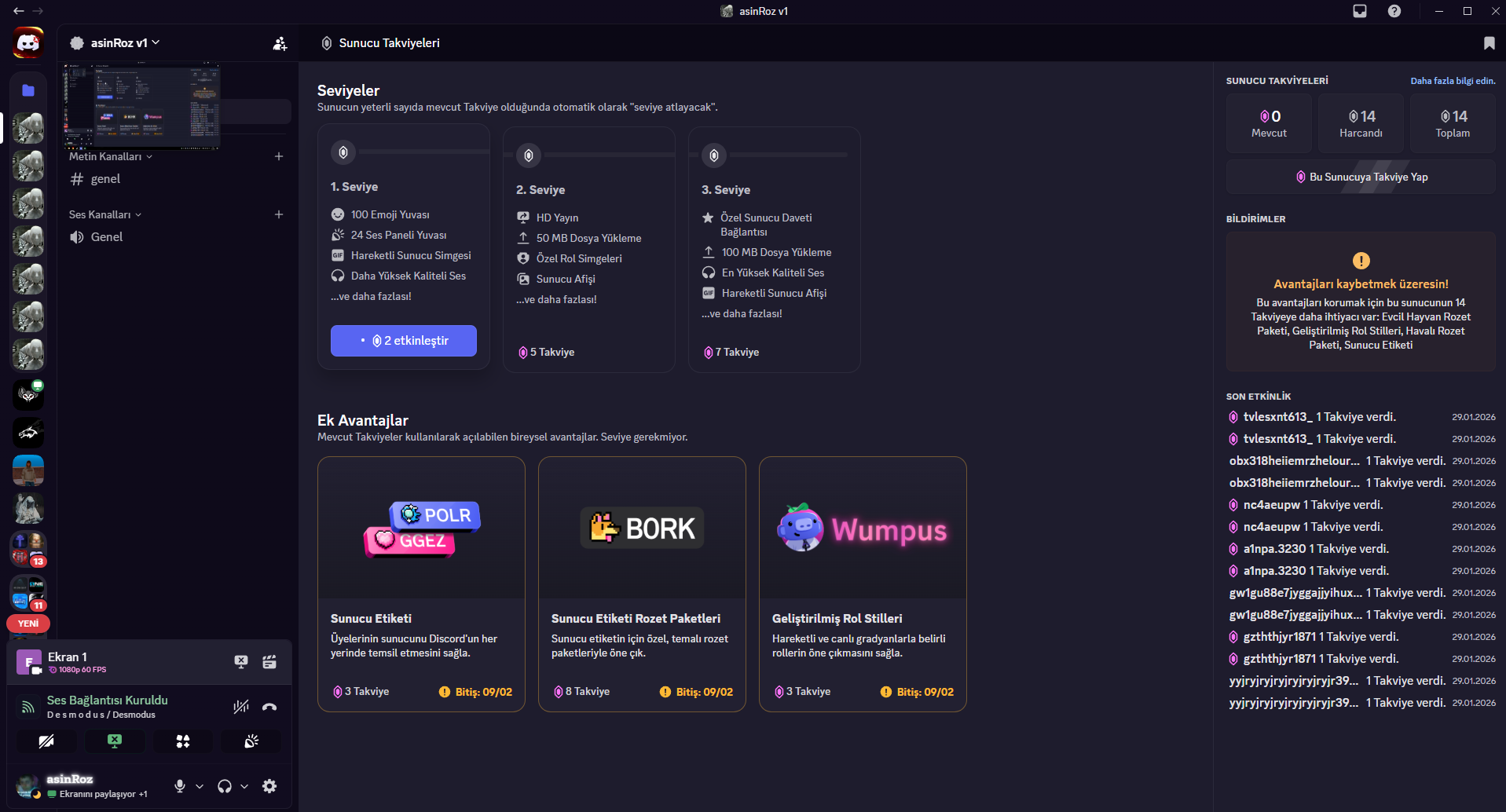
Task: Open the server with the green notification badge
Action: point(28,395)
